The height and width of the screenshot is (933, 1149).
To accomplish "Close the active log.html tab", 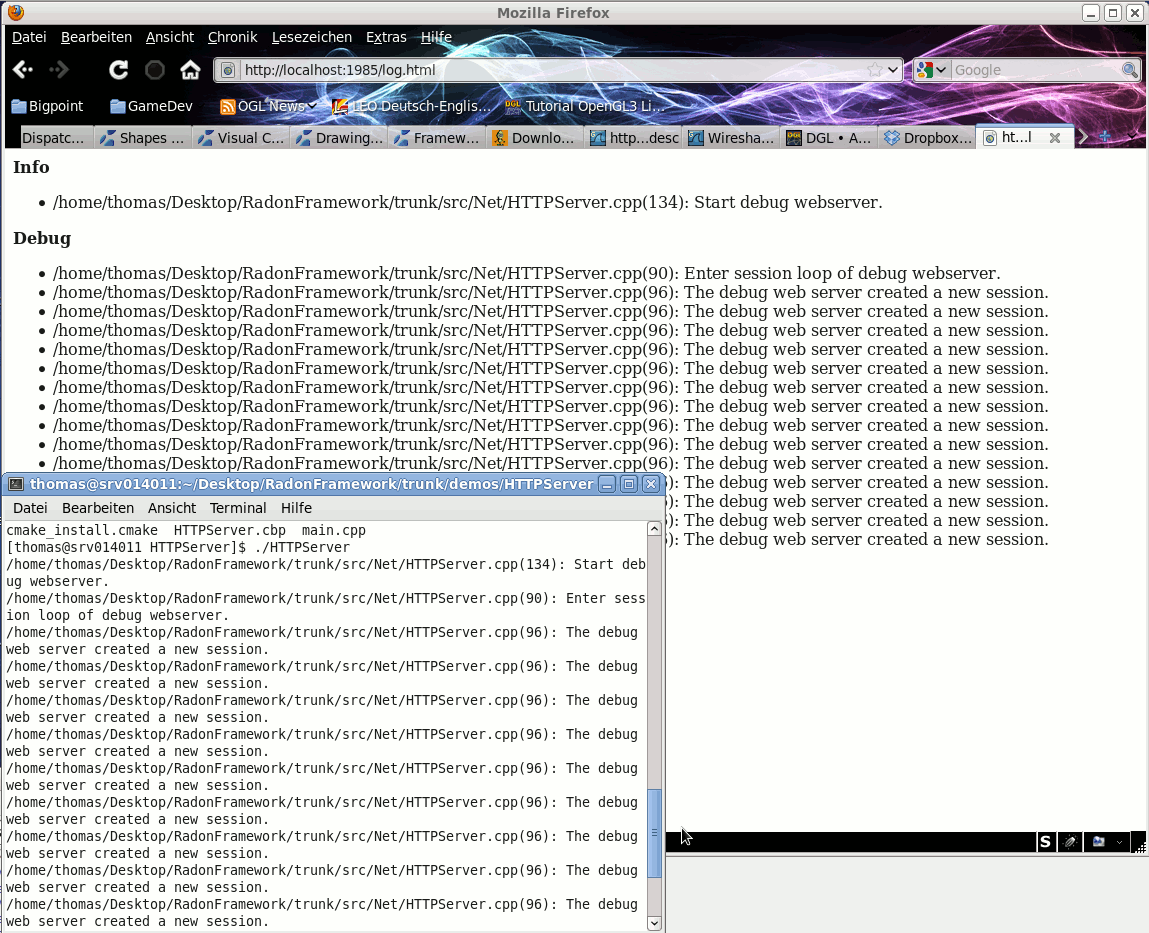I will coord(1054,138).
